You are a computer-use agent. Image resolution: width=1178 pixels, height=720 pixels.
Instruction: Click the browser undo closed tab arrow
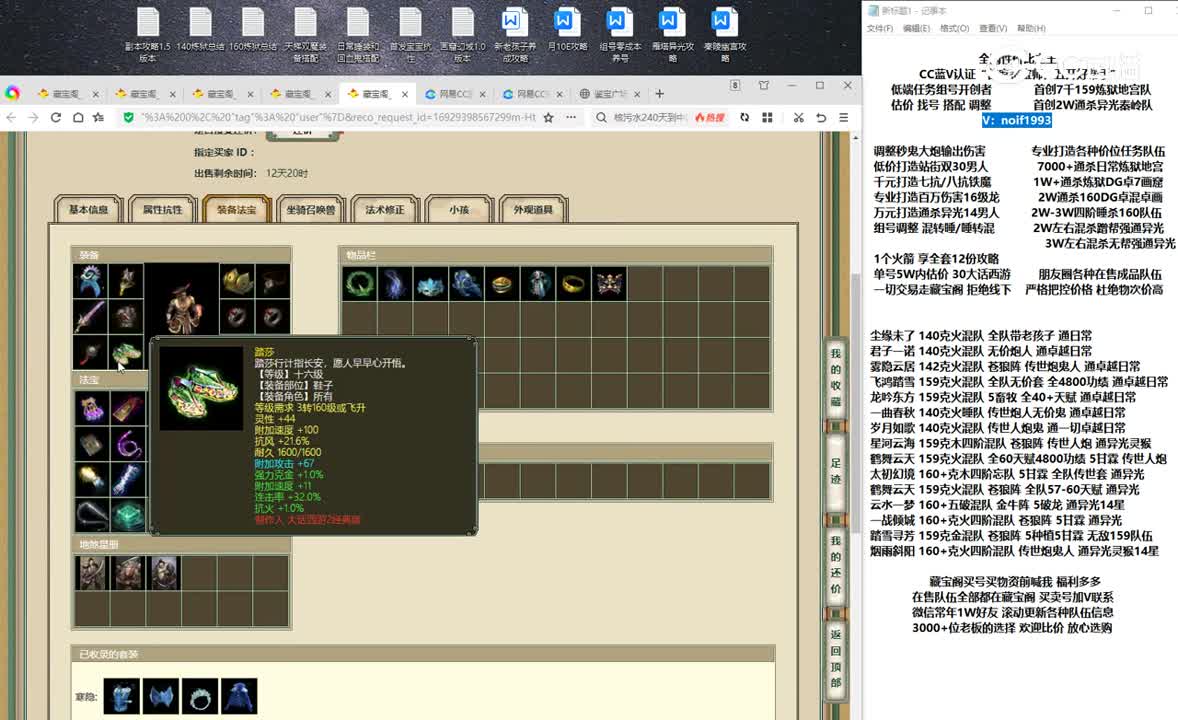tap(821, 117)
